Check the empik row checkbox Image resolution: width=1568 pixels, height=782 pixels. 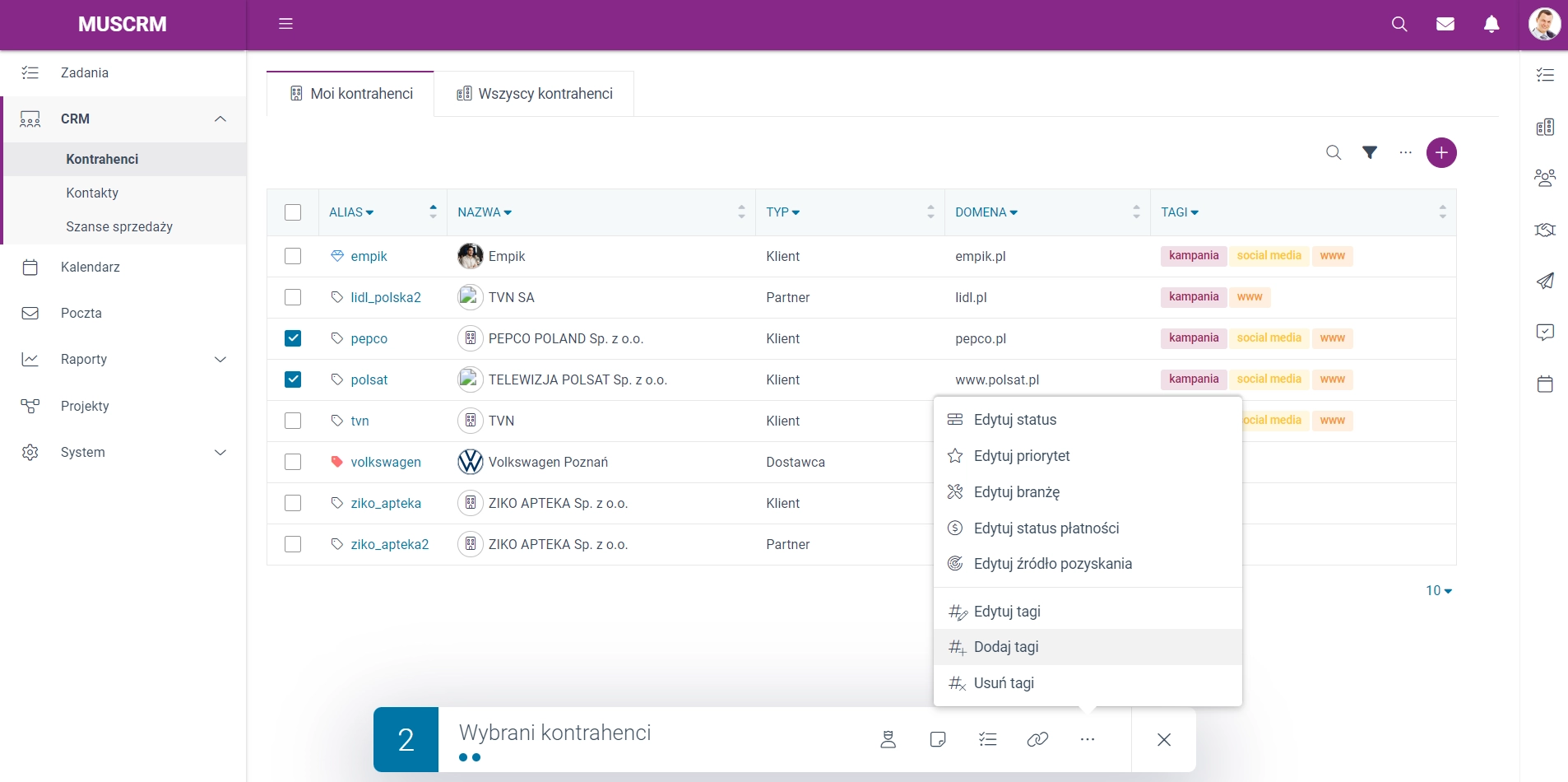tap(293, 256)
